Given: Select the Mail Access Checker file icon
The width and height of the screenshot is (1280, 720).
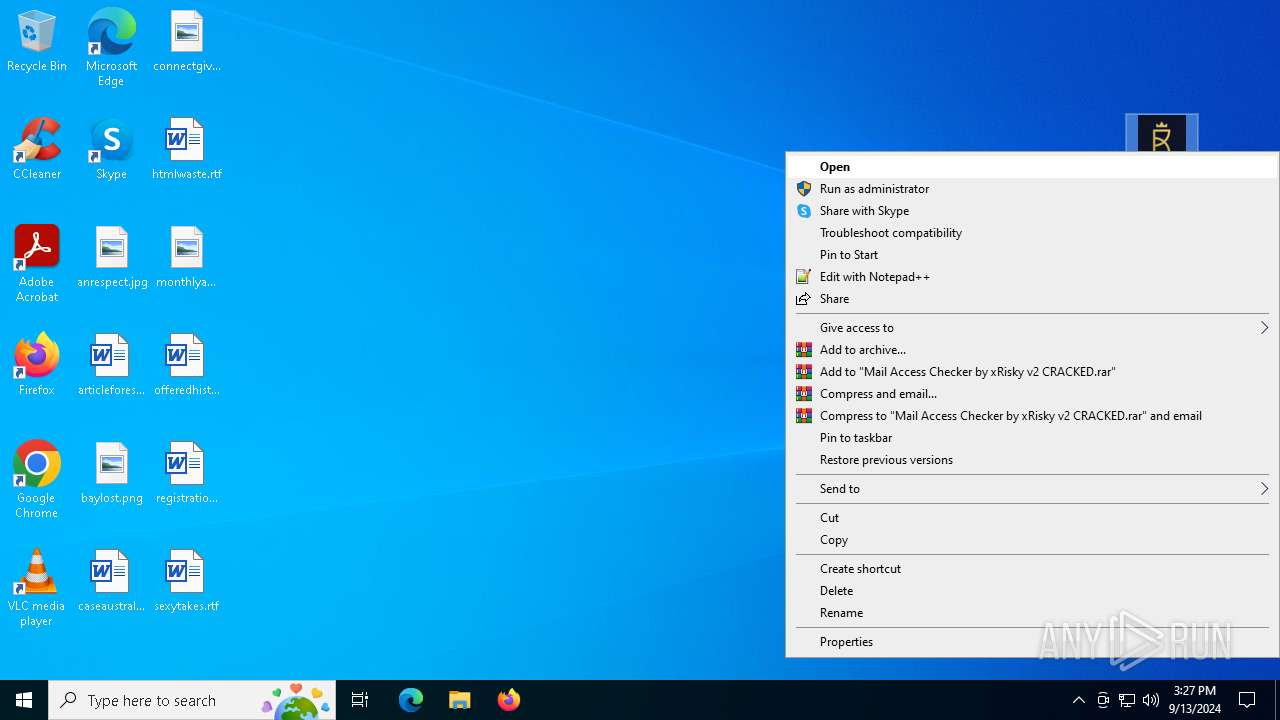Looking at the screenshot, I should 1162,134.
